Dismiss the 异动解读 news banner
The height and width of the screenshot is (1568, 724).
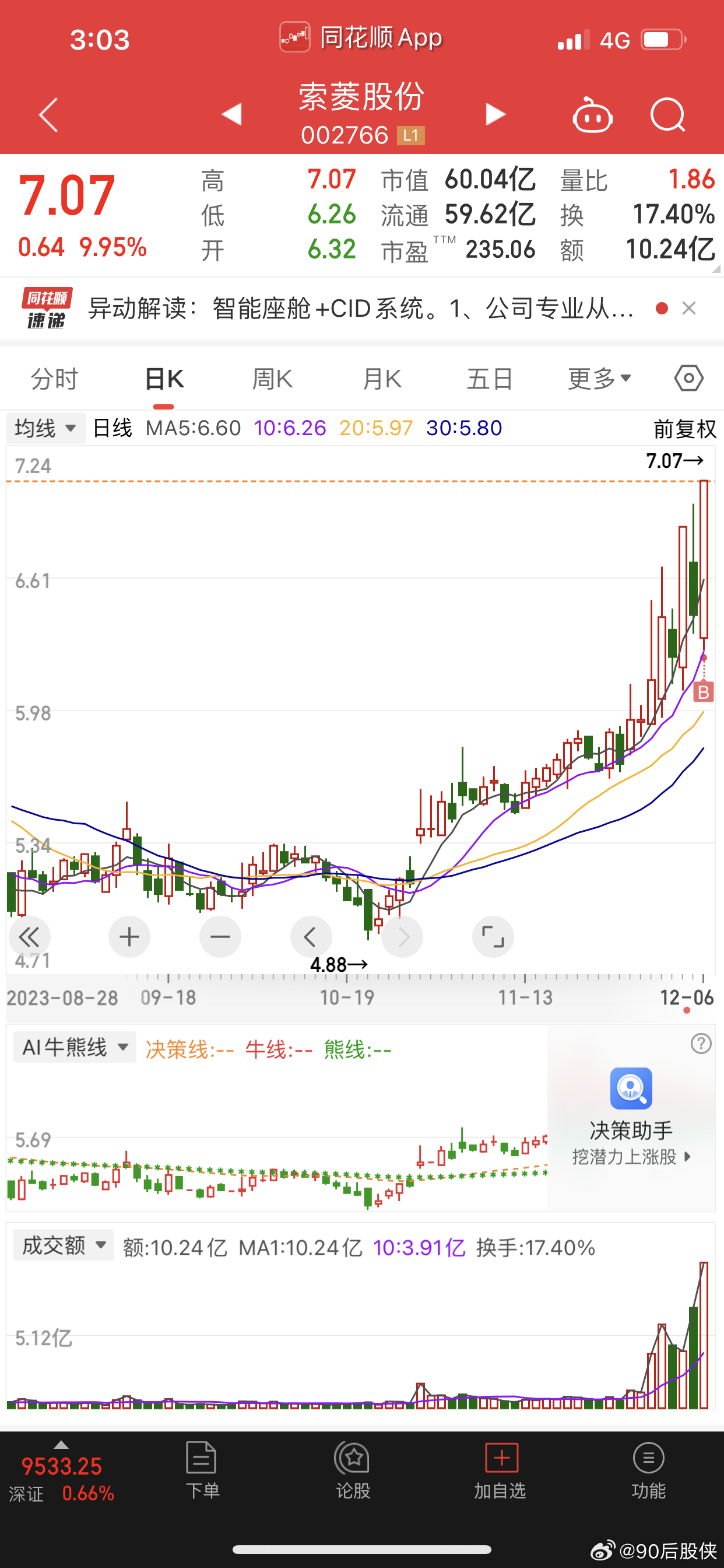click(688, 309)
